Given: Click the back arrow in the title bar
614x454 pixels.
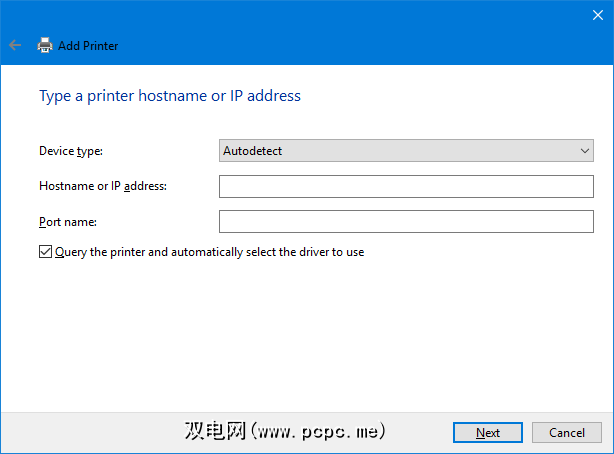Looking at the screenshot, I should (x=15, y=45).
